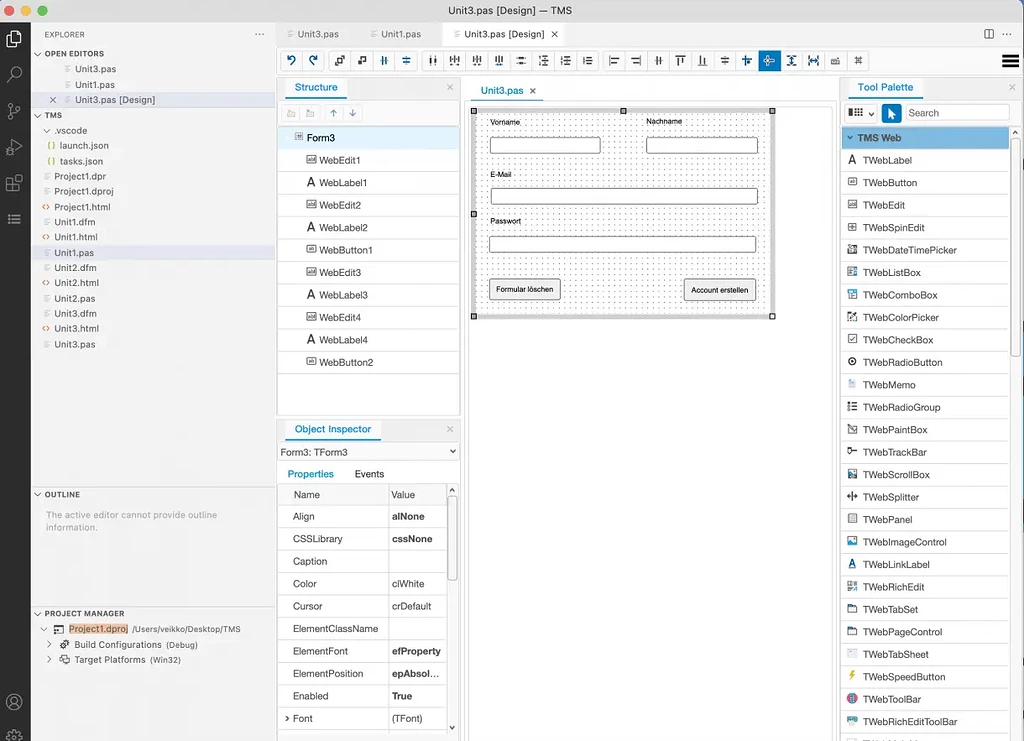The width and height of the screenshot is (1024, 741).
Task: Click the grid icon at toolbar's right end
Action: point(858,61)
